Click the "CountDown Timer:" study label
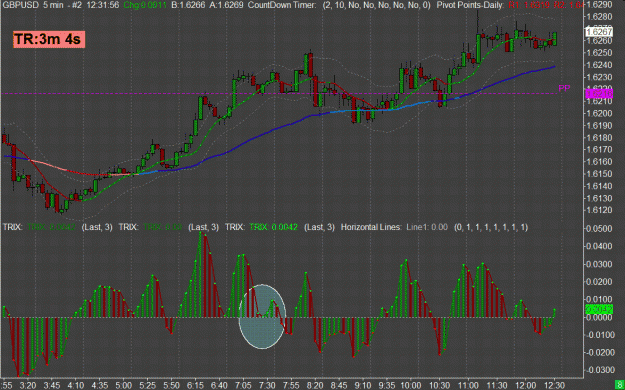The image size is (625, 390). coord(282,5)
